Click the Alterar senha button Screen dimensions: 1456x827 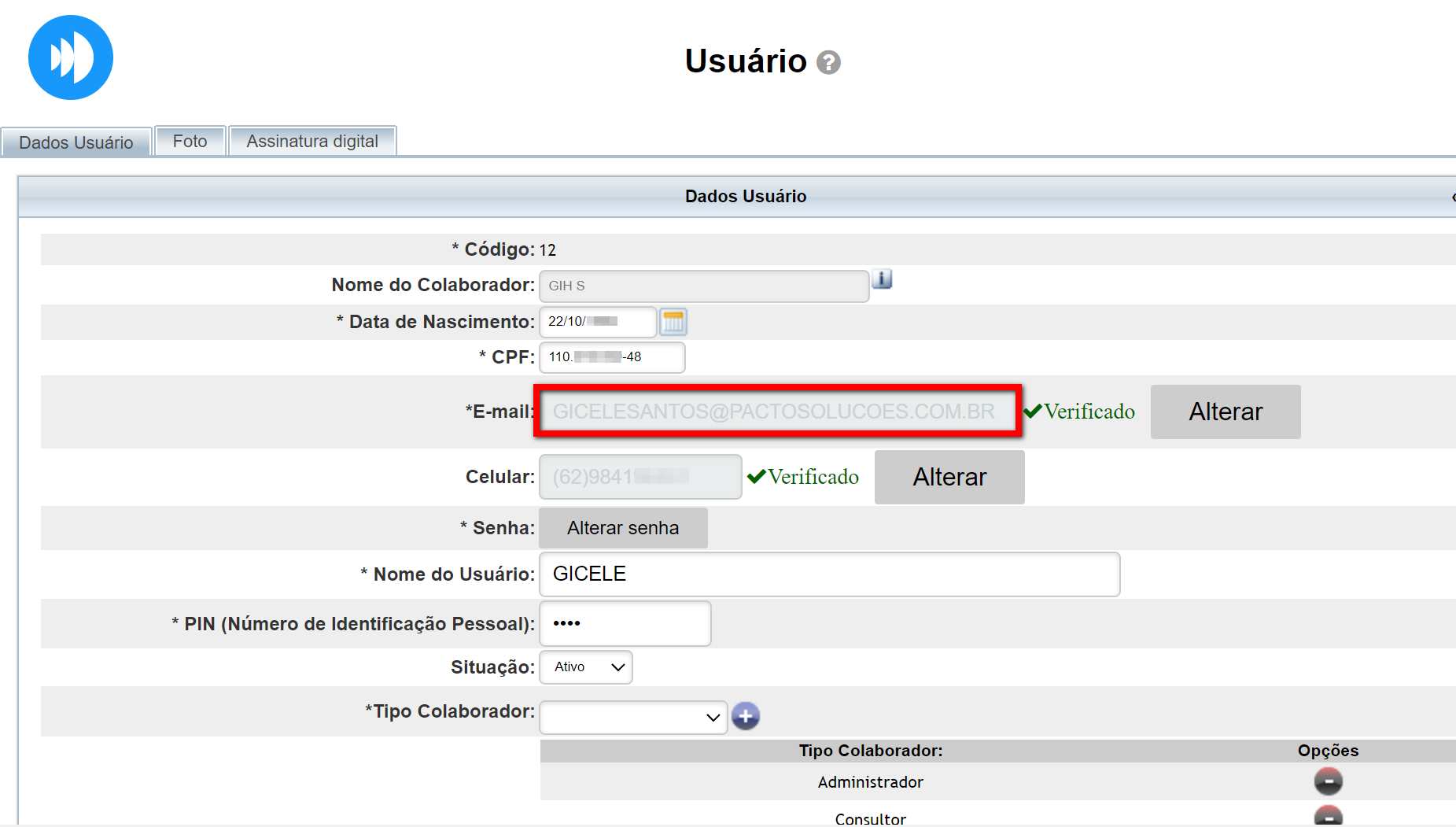click(623, 528)
